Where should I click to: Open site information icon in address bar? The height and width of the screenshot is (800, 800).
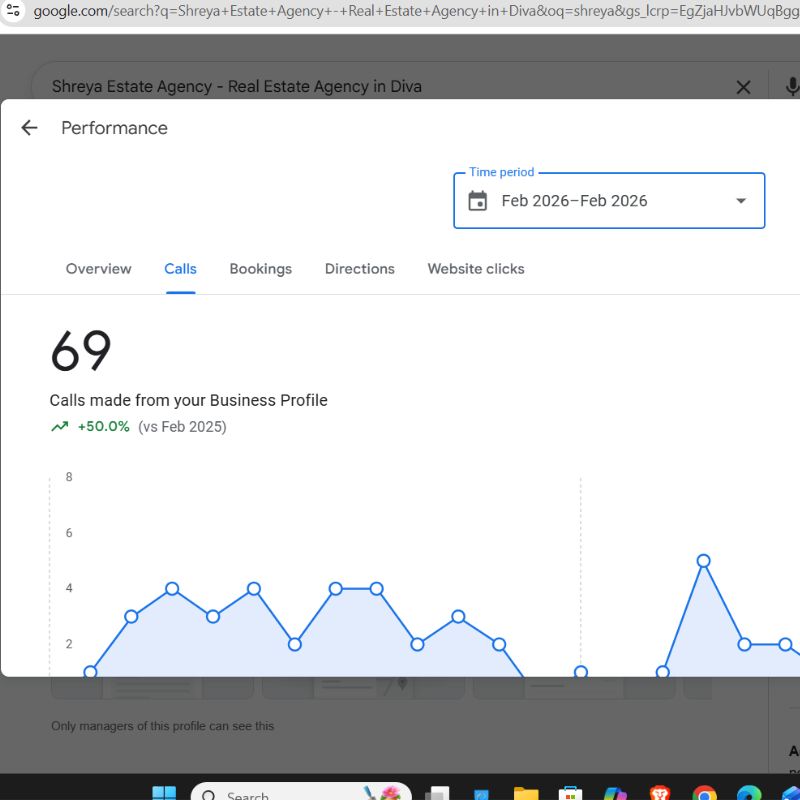12,12
